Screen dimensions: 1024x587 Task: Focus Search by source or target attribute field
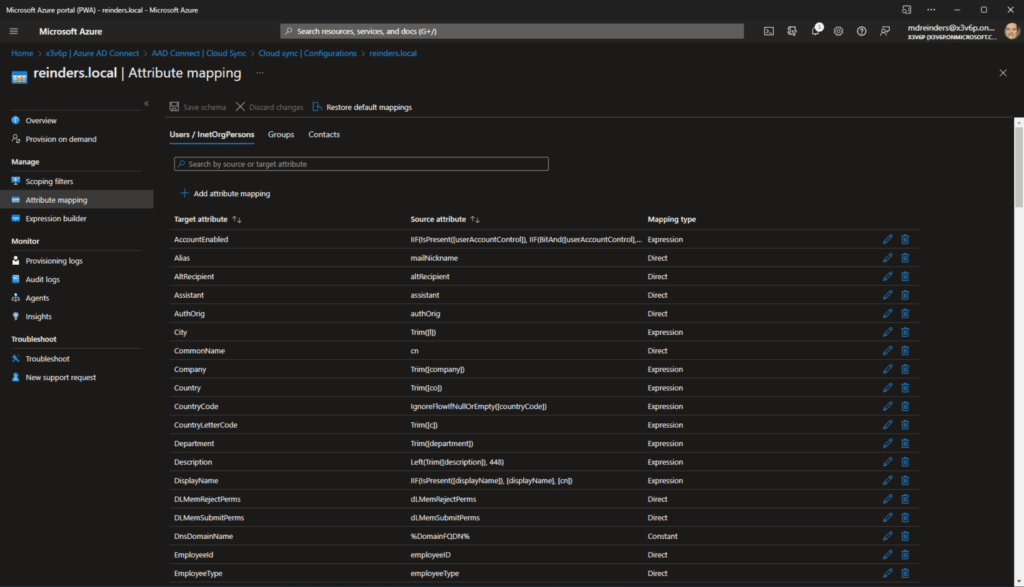[x=361, y=164]
